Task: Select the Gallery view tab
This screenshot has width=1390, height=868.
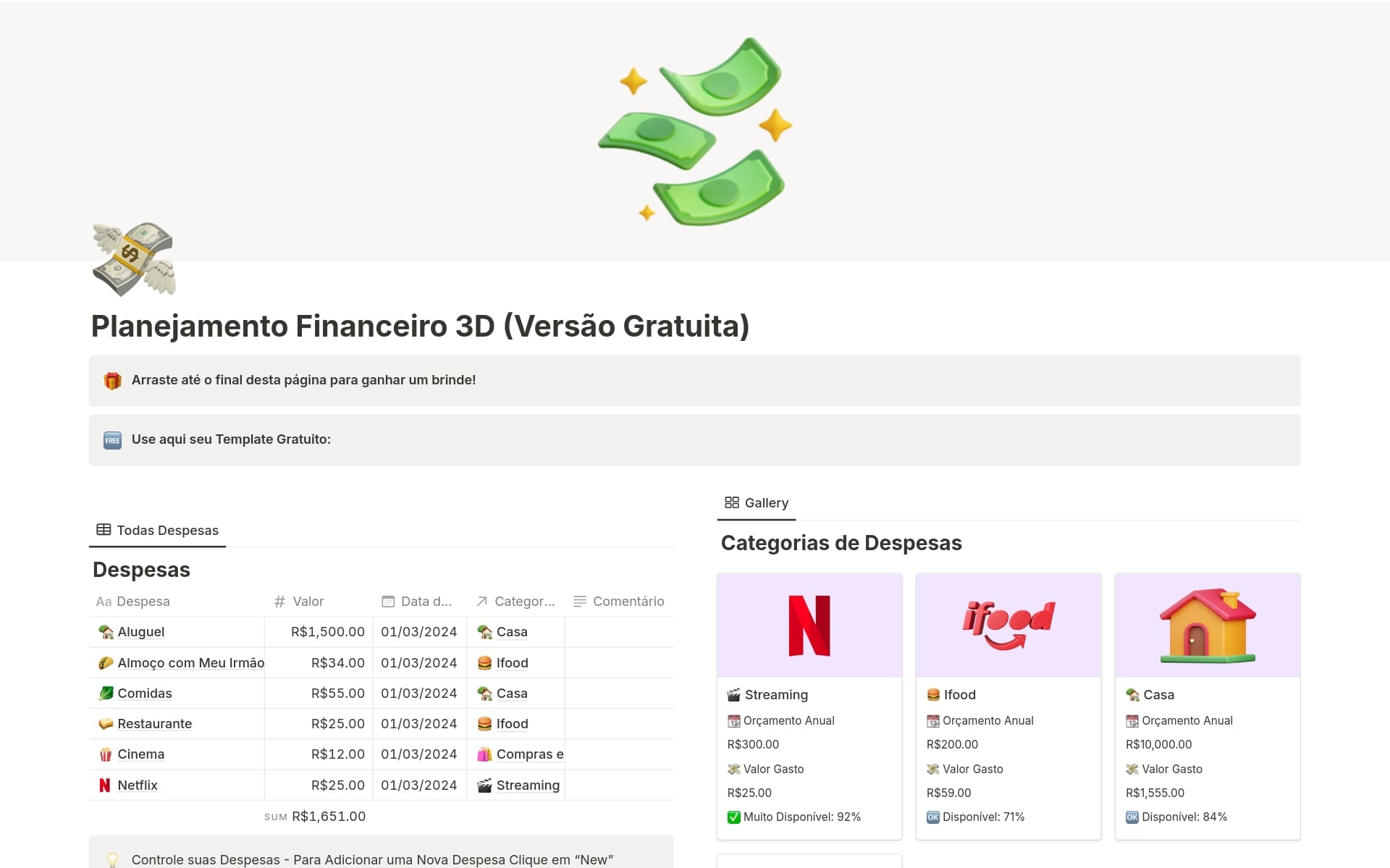Action: [x=756, y=502]
